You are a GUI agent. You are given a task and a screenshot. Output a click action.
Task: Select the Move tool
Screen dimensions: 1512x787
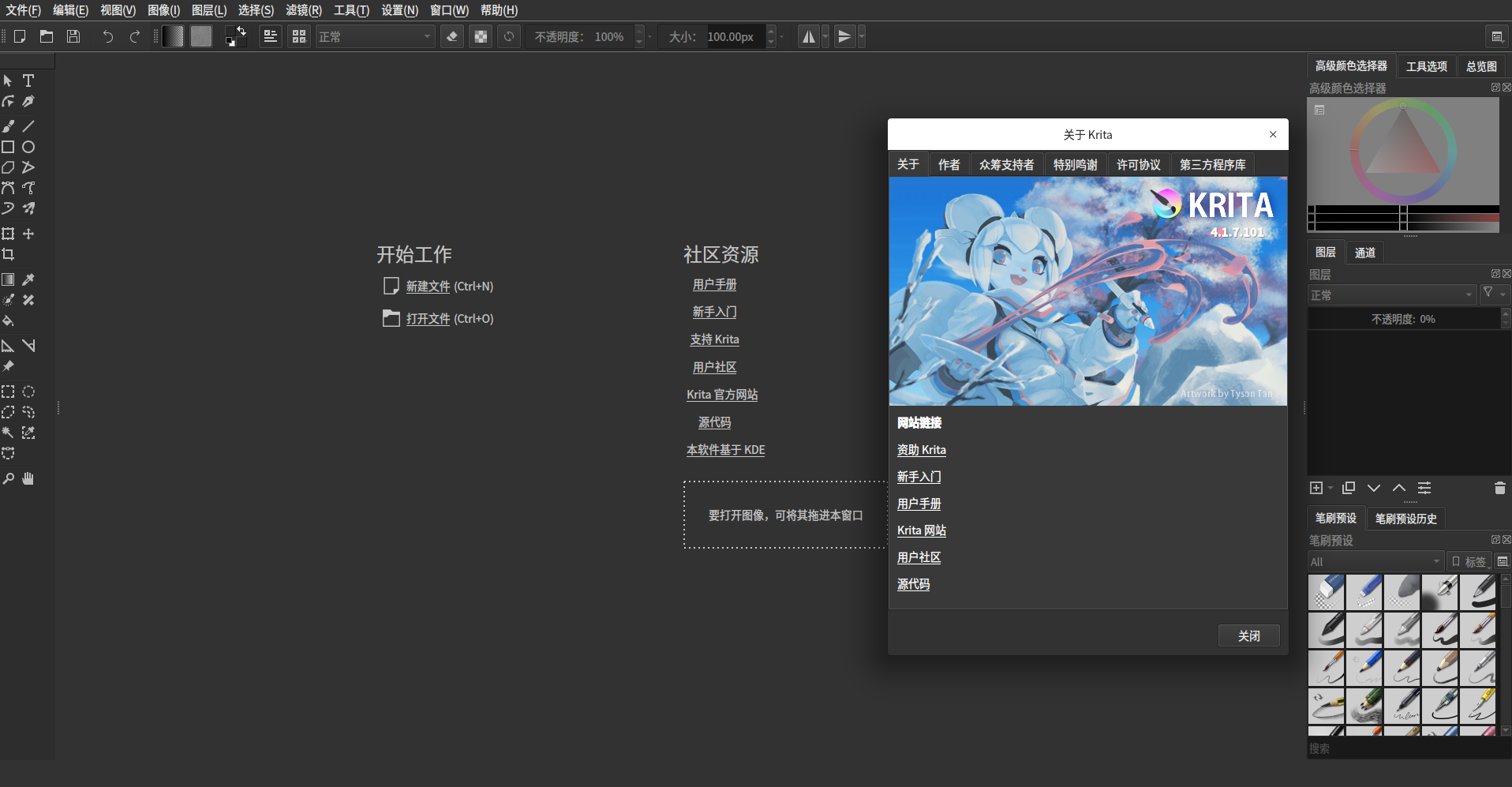pyautogui.click(x=28, y=234)
